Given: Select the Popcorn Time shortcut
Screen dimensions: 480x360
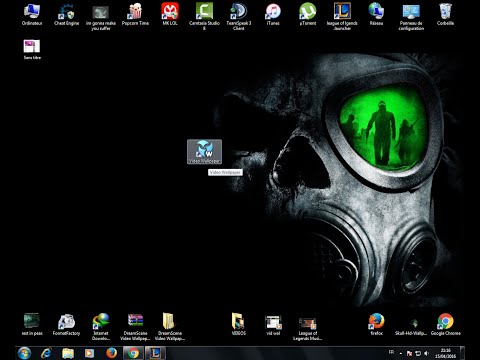Looking at the screenshot, I should click(135, 15).
